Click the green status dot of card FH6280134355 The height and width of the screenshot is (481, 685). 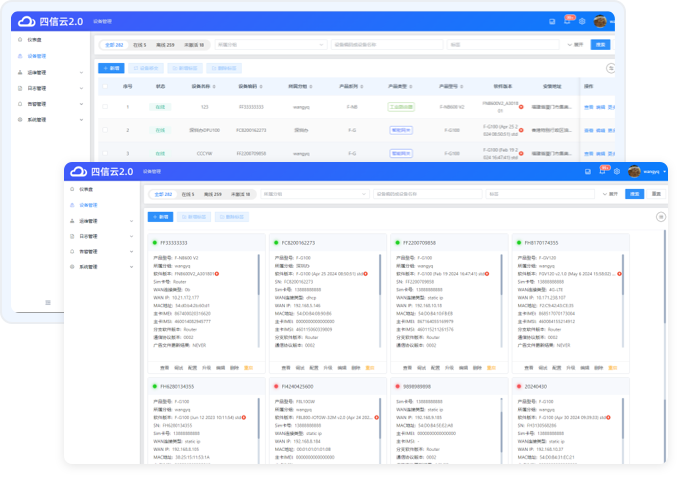[x=155, y=386]
